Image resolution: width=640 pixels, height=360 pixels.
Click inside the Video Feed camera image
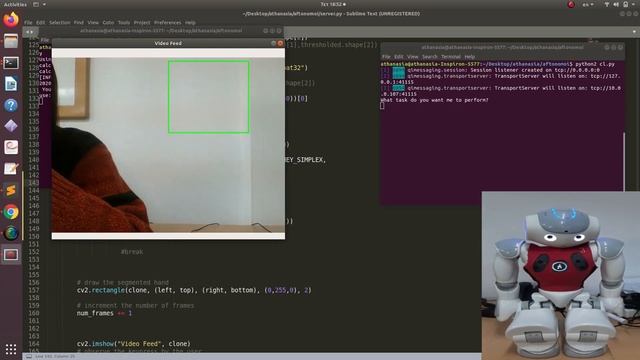[168, 145]
